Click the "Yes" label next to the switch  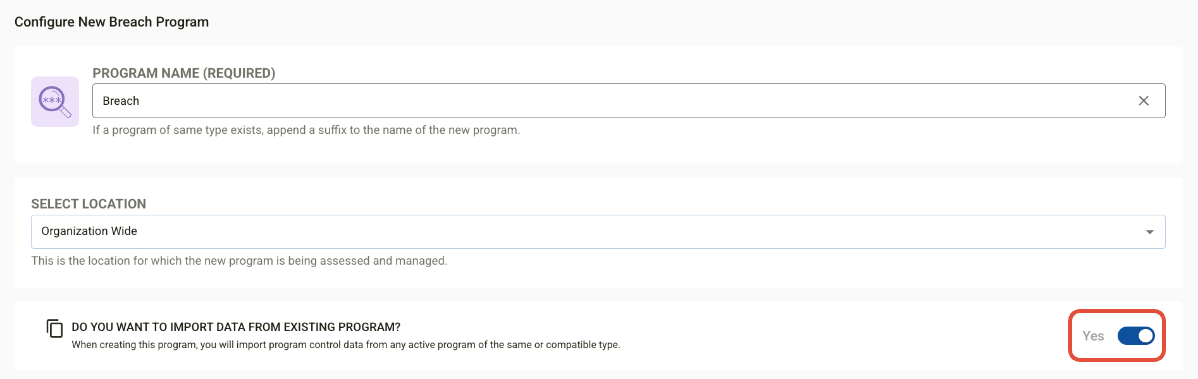pos(1093,335)
